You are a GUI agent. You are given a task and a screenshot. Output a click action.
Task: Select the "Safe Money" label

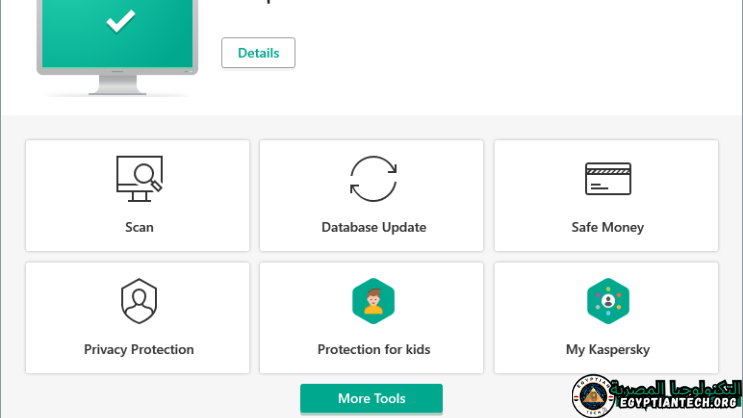click(608, 227)
